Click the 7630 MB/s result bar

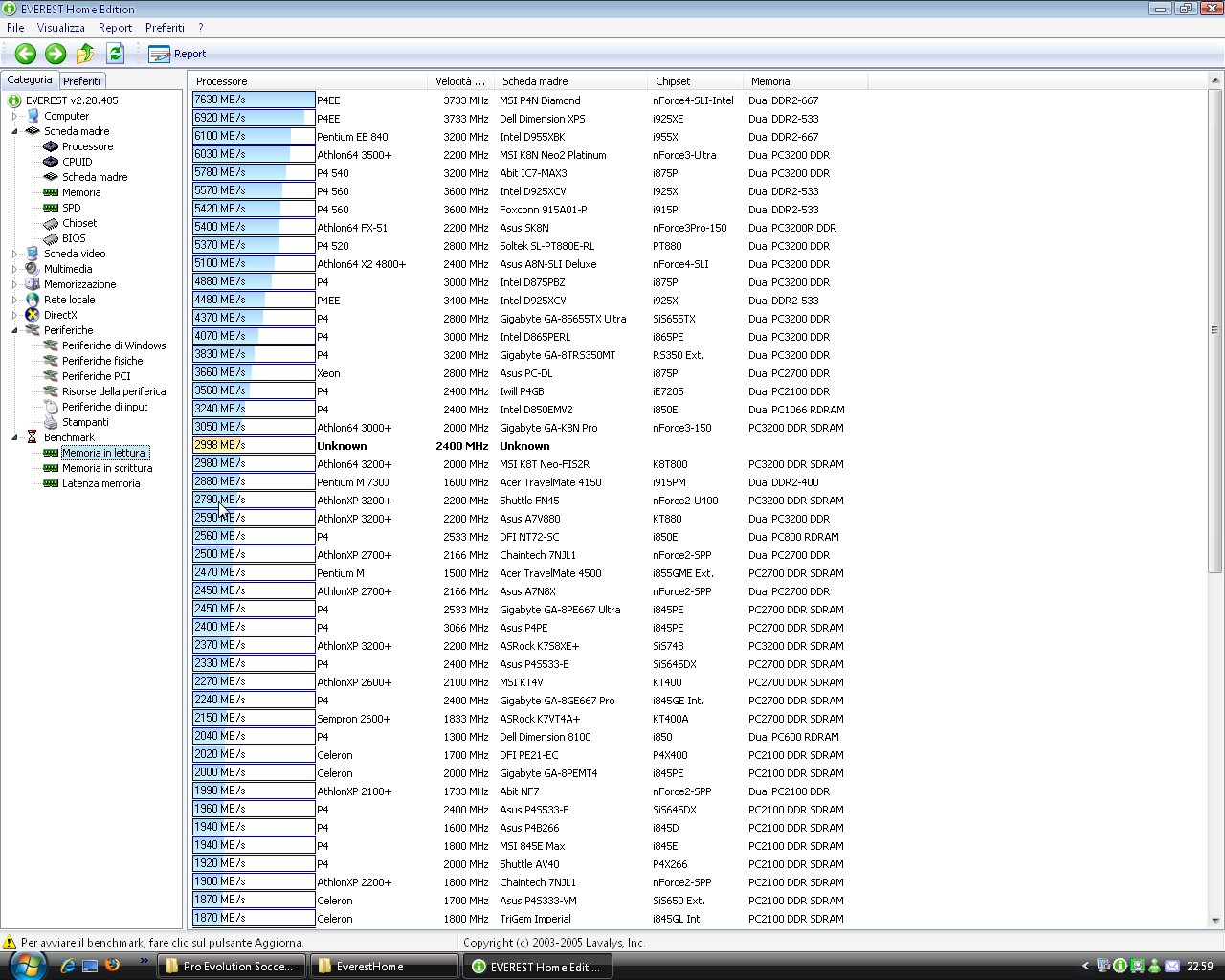point(254,100)
